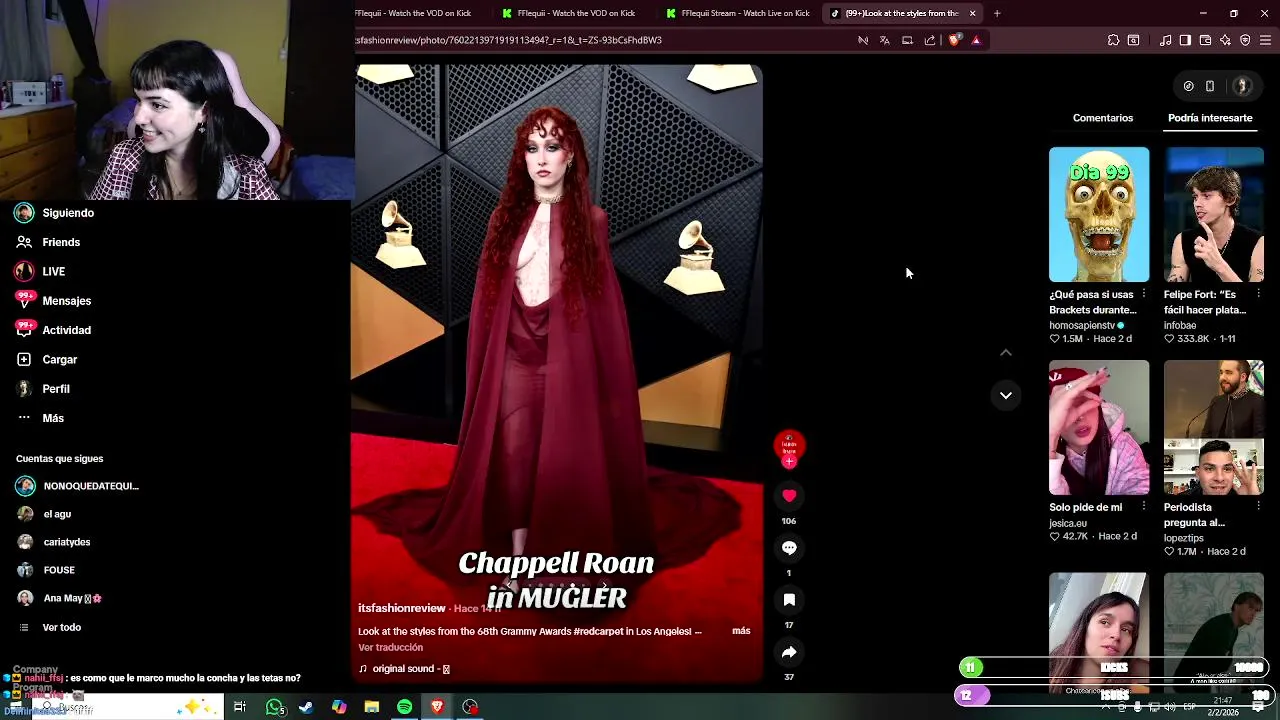Viewport: 1280px width, 720px height.
Task: Open File Explorer from the taskbar
Action: [371, 707]
